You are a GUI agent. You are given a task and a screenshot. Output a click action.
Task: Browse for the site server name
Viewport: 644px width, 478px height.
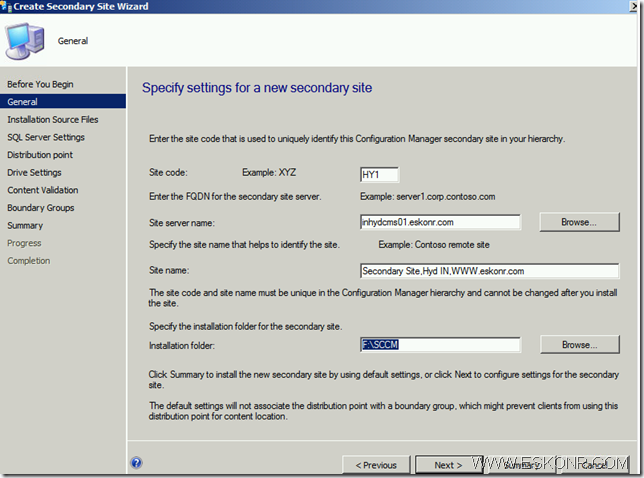click(579, 222)
